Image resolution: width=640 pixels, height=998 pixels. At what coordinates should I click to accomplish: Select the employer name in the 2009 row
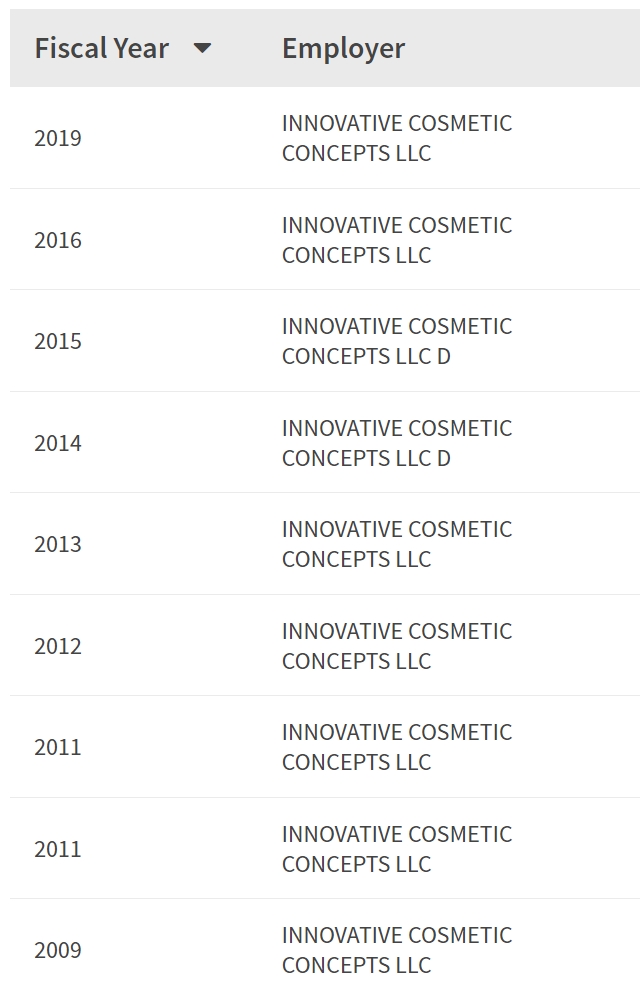pyautogui.click(x=396, y=950)
